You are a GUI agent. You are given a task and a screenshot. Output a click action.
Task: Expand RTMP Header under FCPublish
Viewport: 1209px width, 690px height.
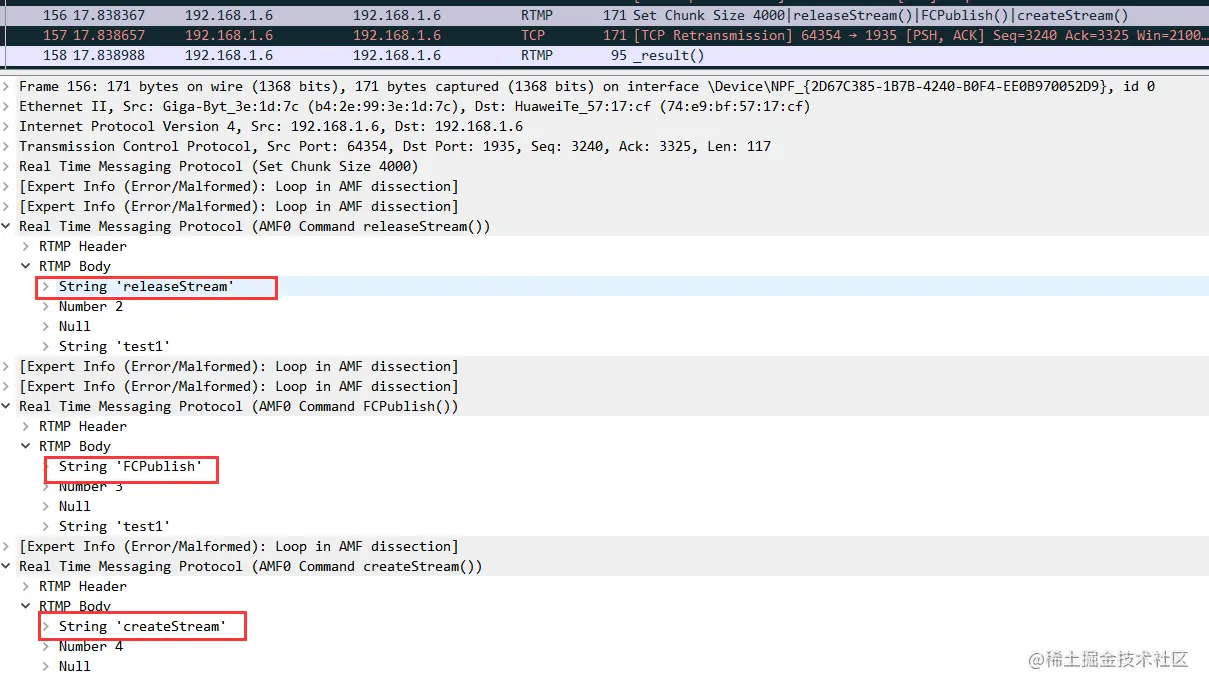tap(26, 426)
